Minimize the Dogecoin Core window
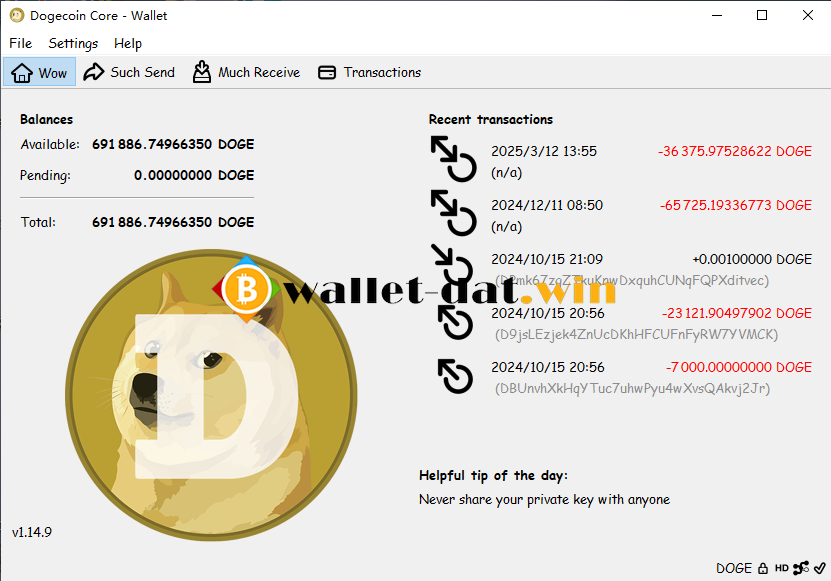This screenshot has width=831, height=581. (x=717, y=15)
